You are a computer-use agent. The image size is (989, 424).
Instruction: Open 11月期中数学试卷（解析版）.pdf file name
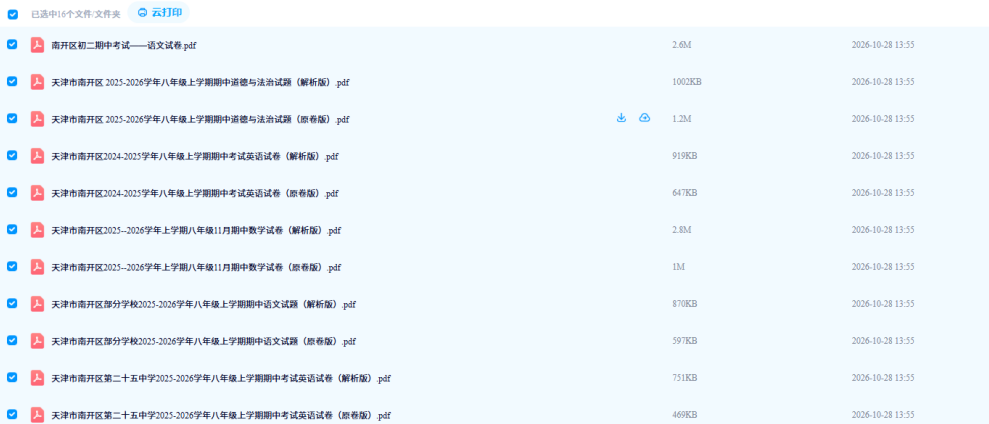(x=196, y=230)
